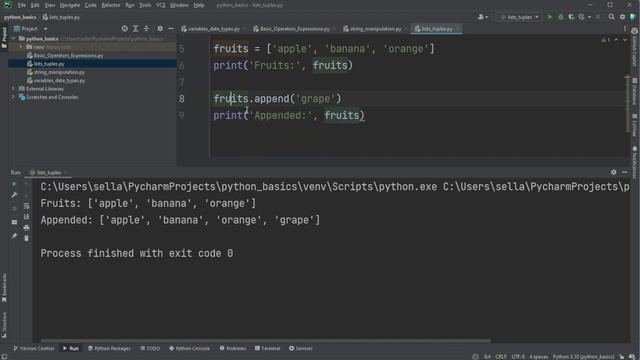Restore layout icon in Run panel left strip
The image size is (640, 360).
(x=14, y=222)
